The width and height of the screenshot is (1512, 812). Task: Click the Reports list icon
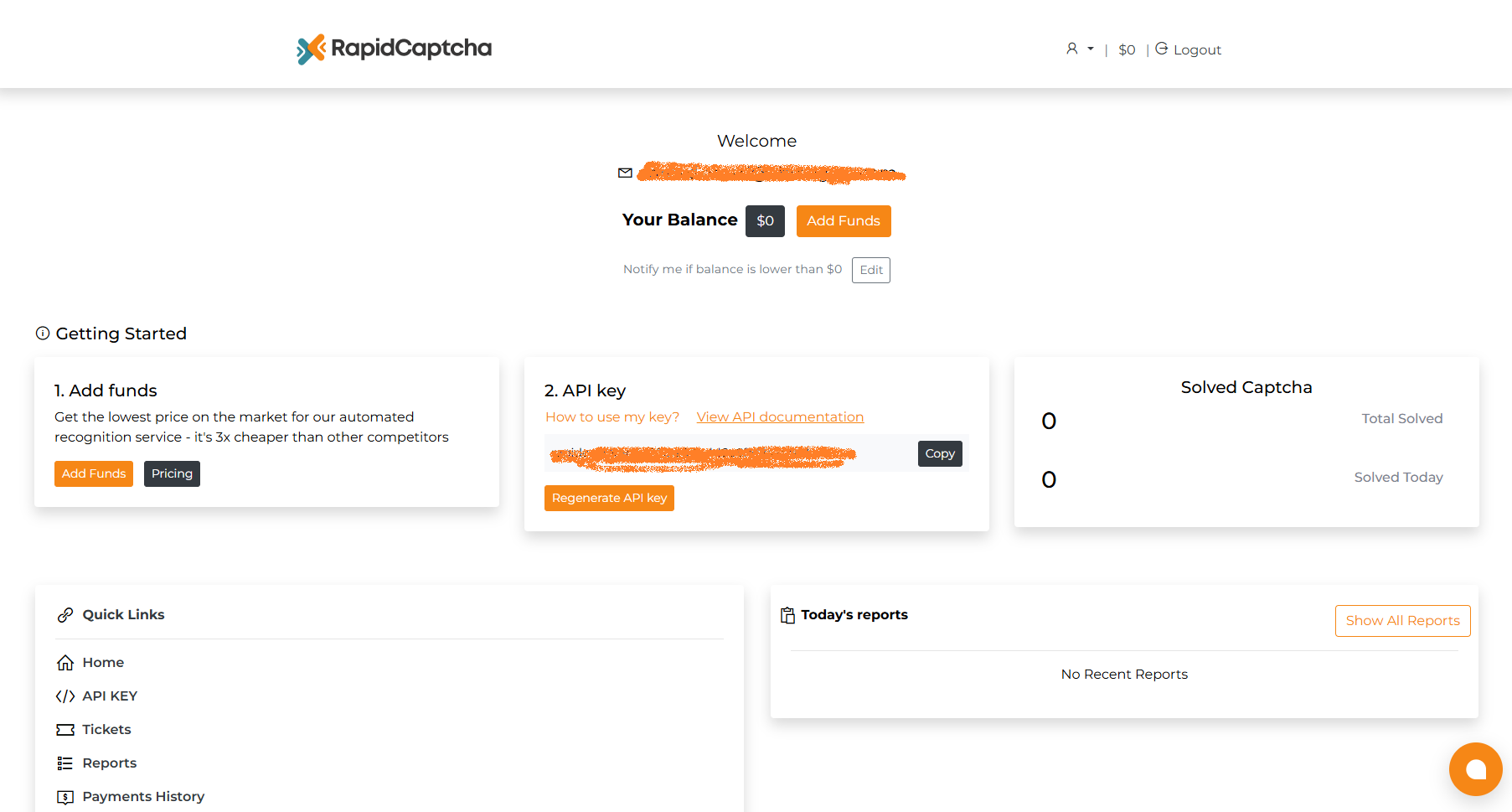click(x=65, y=763)
